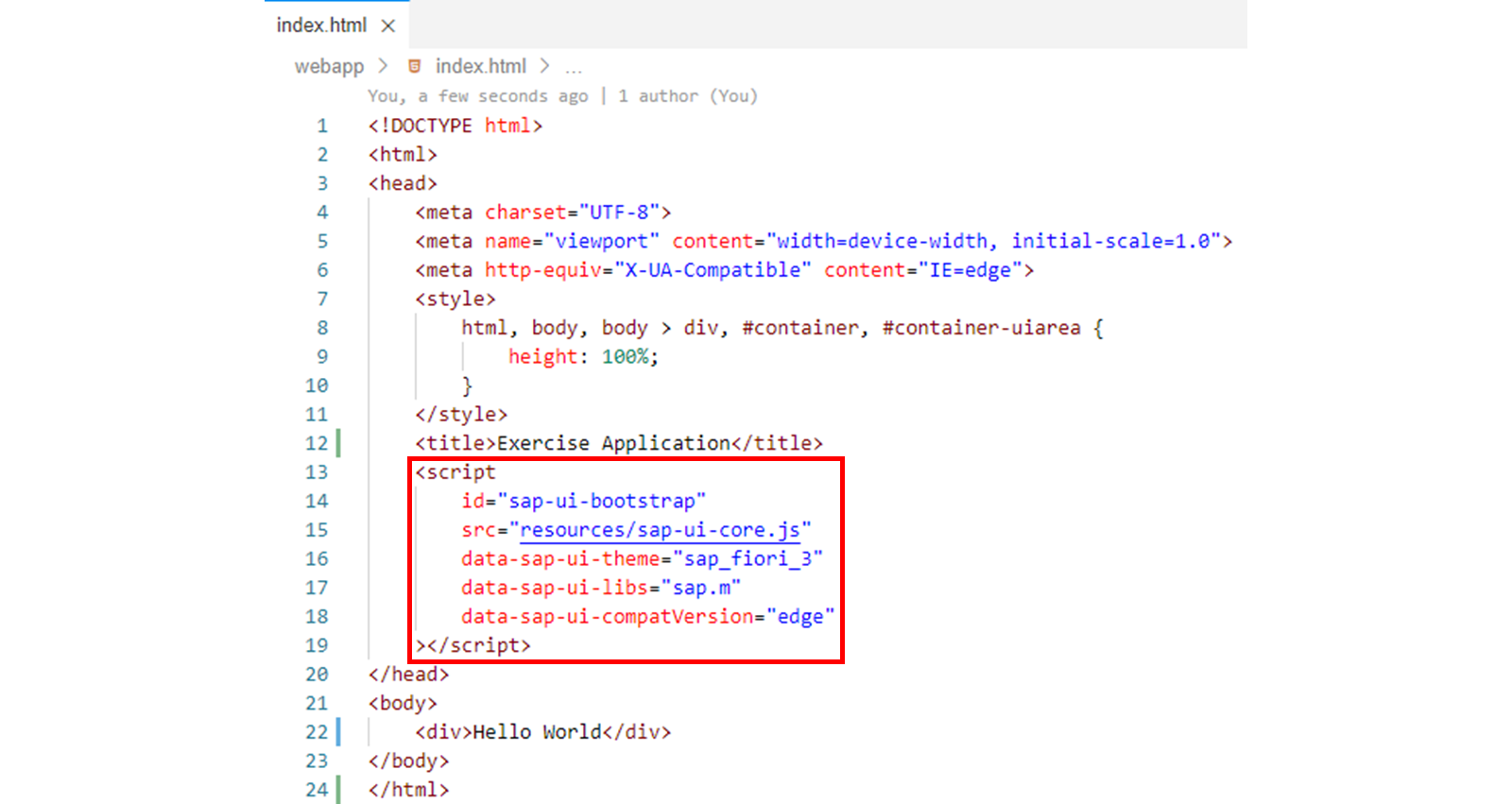The width and height of the screenshot is (1512, 804).
Task: Click the <html> opening tag on line 2
Action: [403, 155]
